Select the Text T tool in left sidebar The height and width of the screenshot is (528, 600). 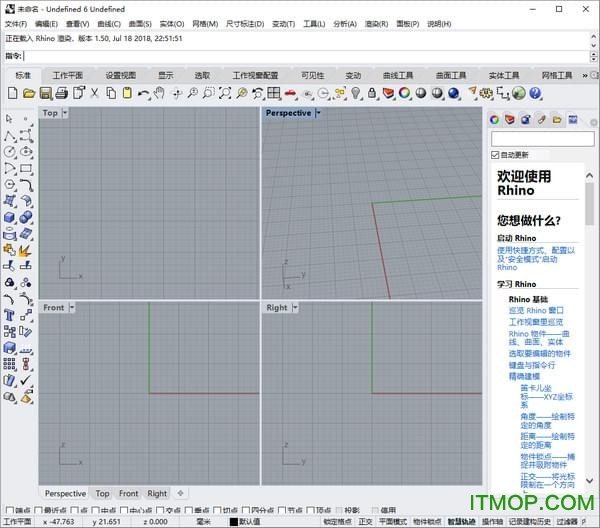click(x=9, y=315)
